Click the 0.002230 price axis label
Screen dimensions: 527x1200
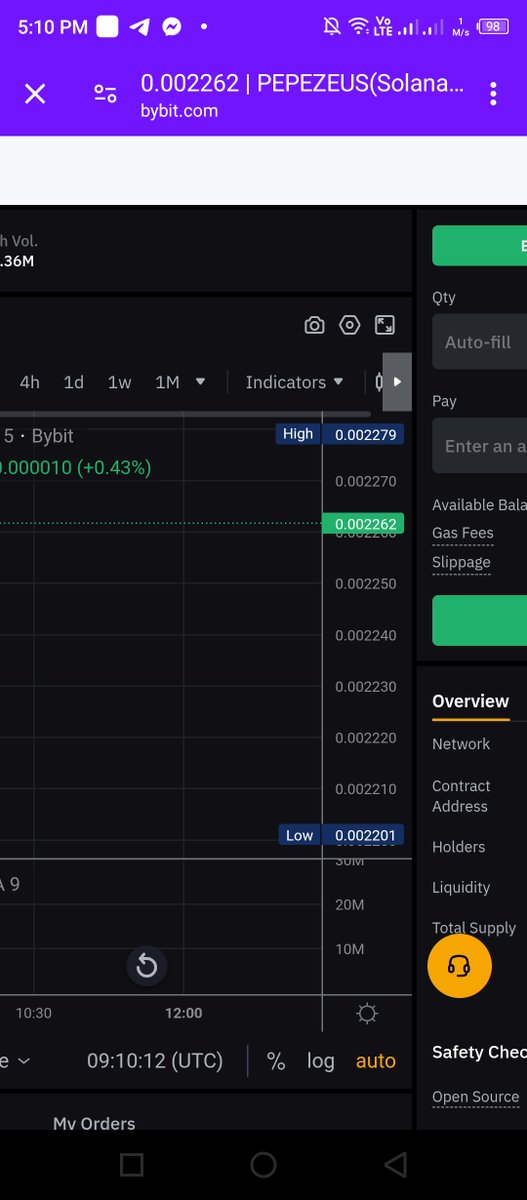pos(366,687)
